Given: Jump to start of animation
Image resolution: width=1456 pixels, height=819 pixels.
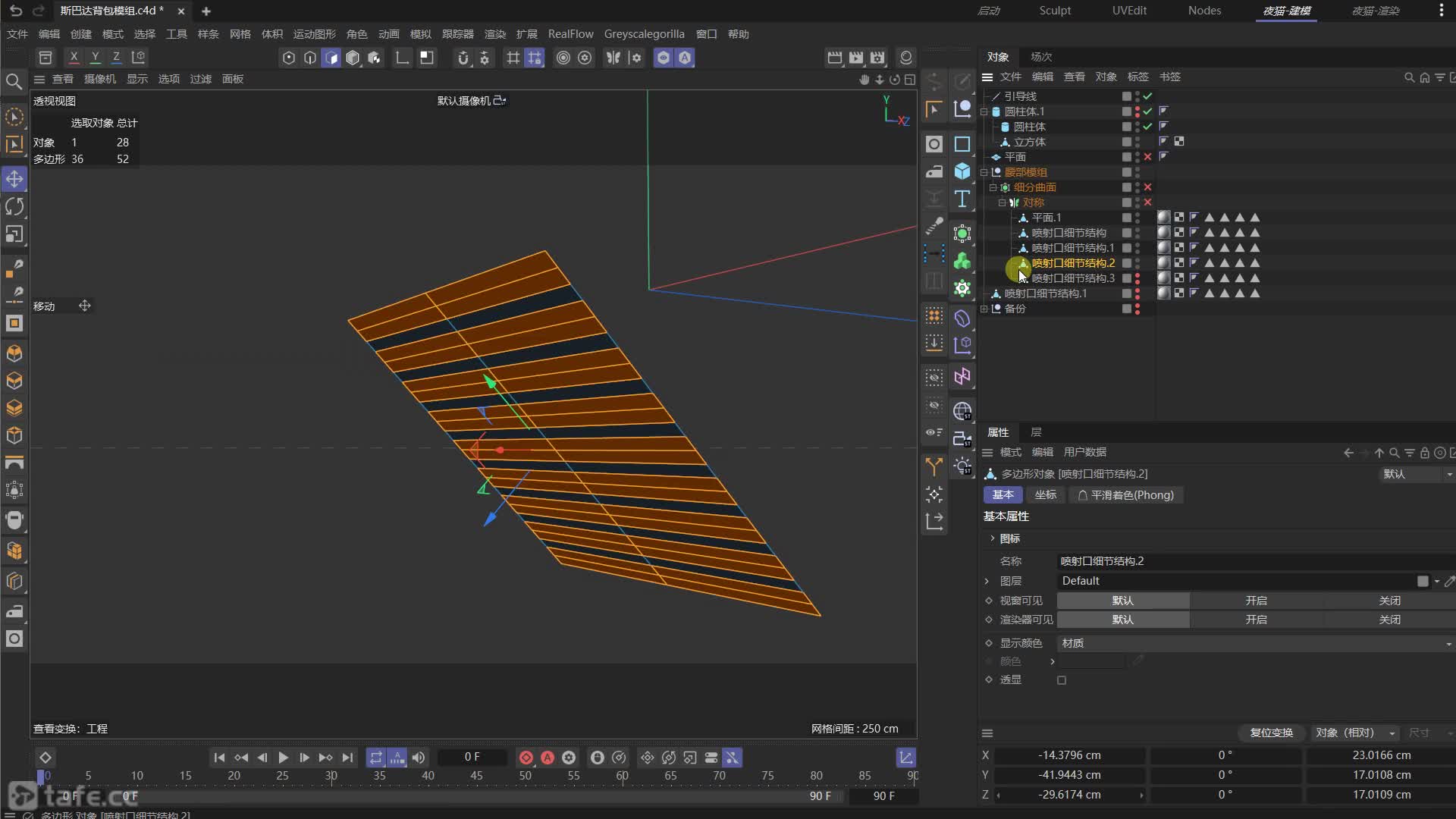Looking at the screenshot, I should click(x=219, y=758).
